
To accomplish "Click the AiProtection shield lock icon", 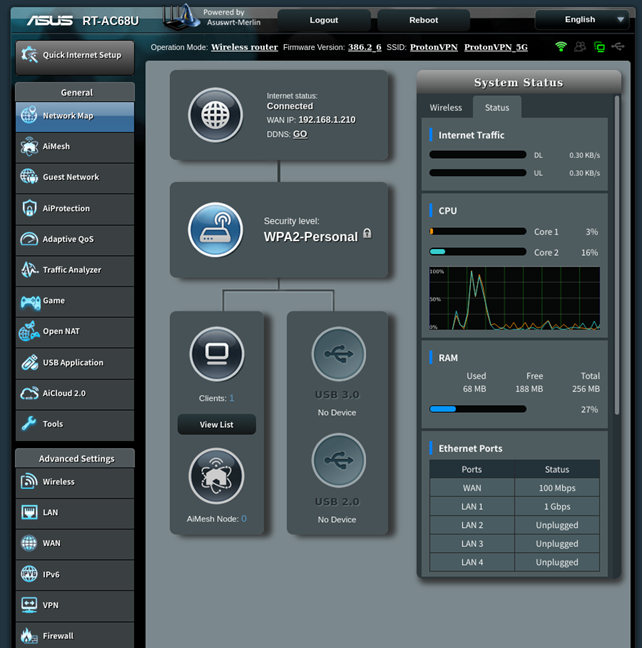I will pos(29,208).
